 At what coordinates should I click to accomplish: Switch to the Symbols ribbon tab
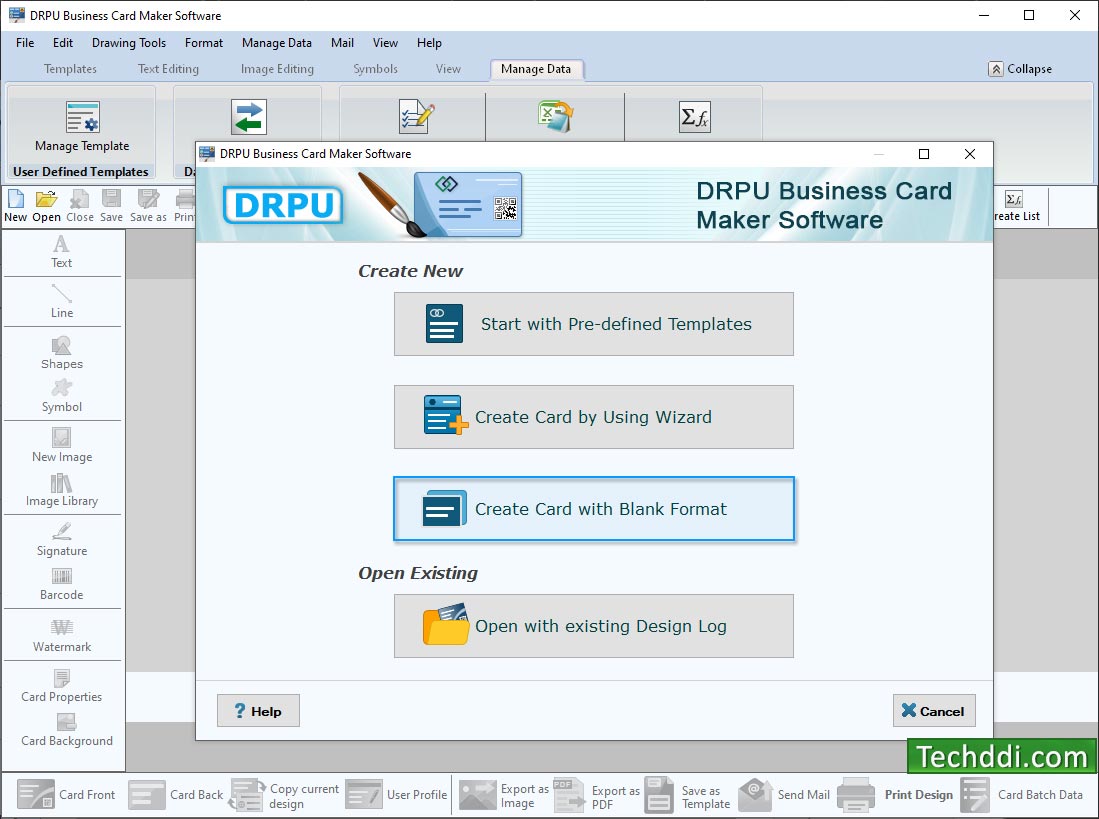376,69
